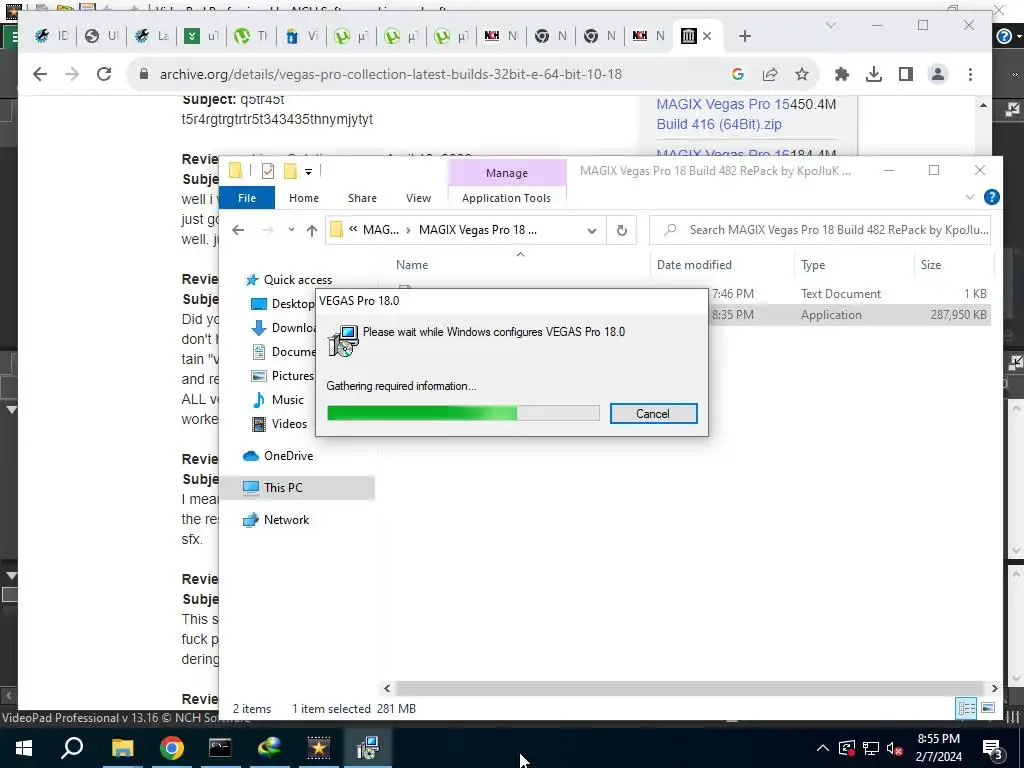Sort files by Date modified column

[x=694, y=264]
